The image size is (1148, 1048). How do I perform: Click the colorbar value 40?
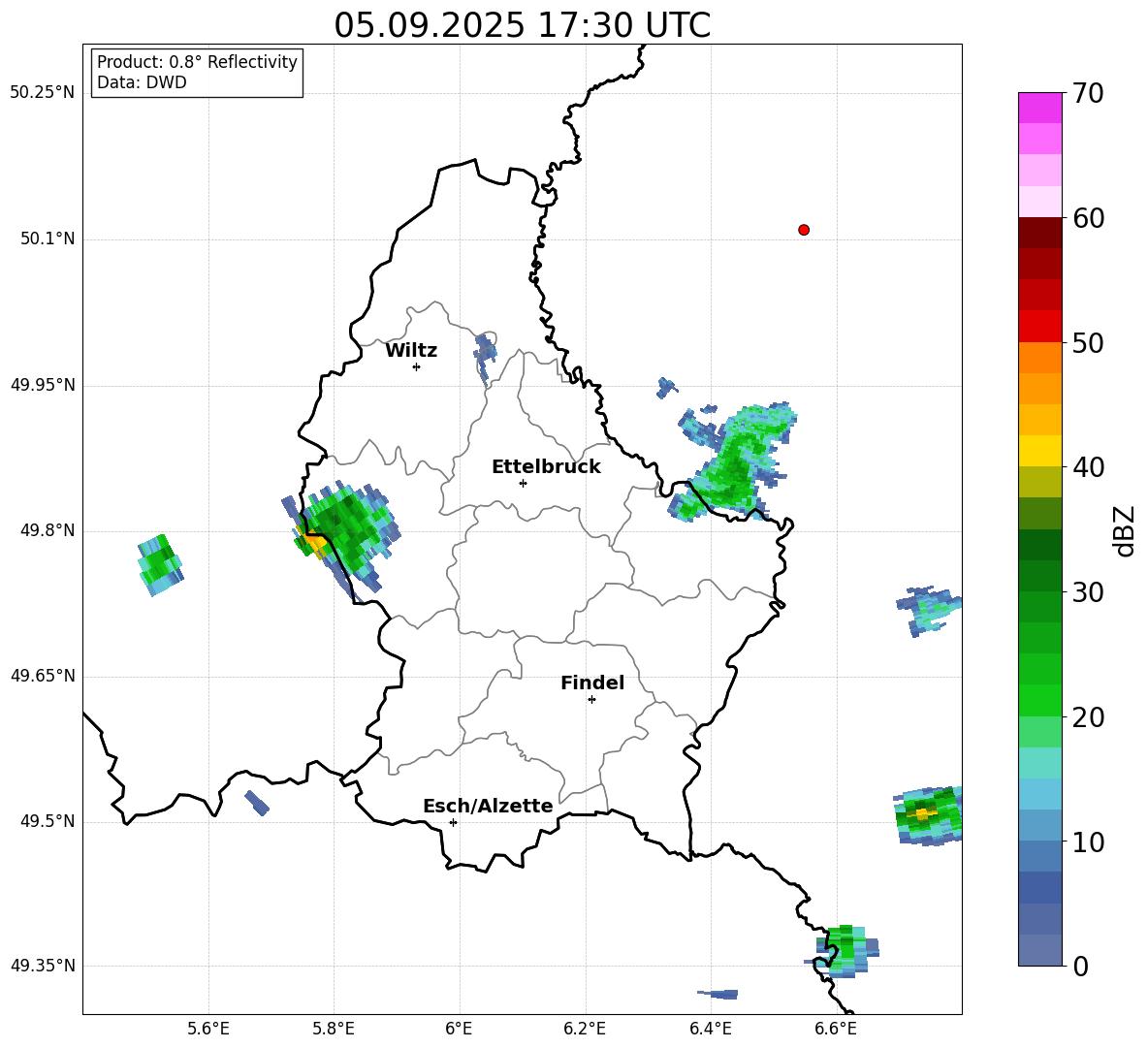[x=1088, y=467]
